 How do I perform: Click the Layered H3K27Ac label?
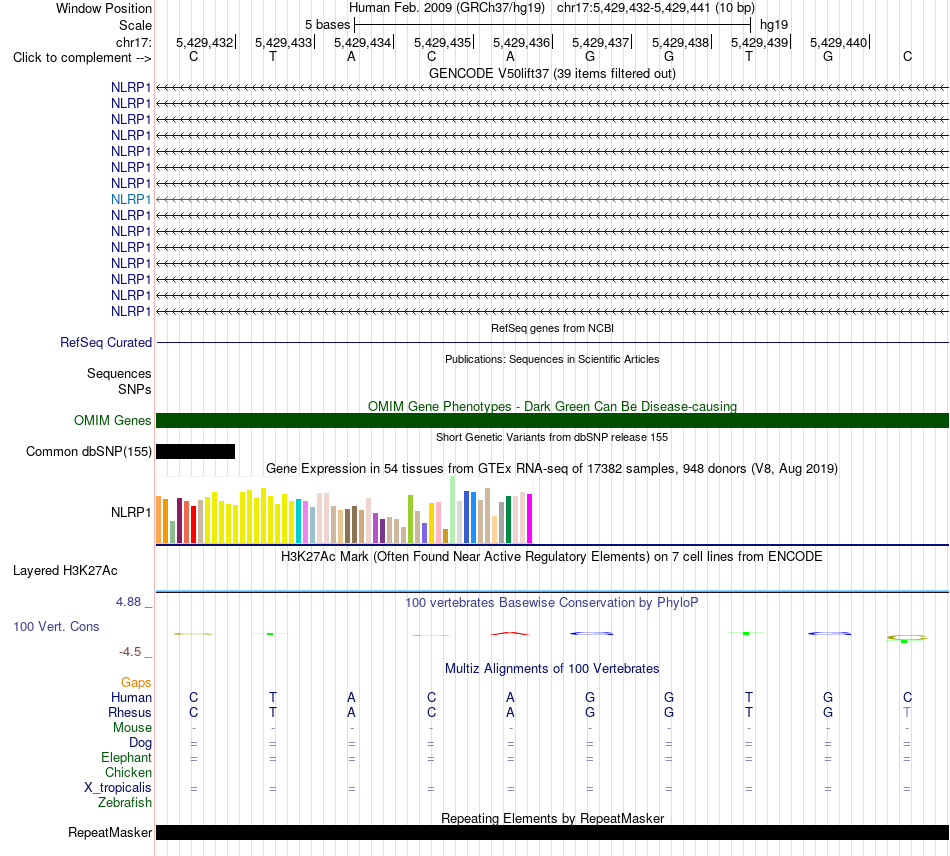point(65,571)
